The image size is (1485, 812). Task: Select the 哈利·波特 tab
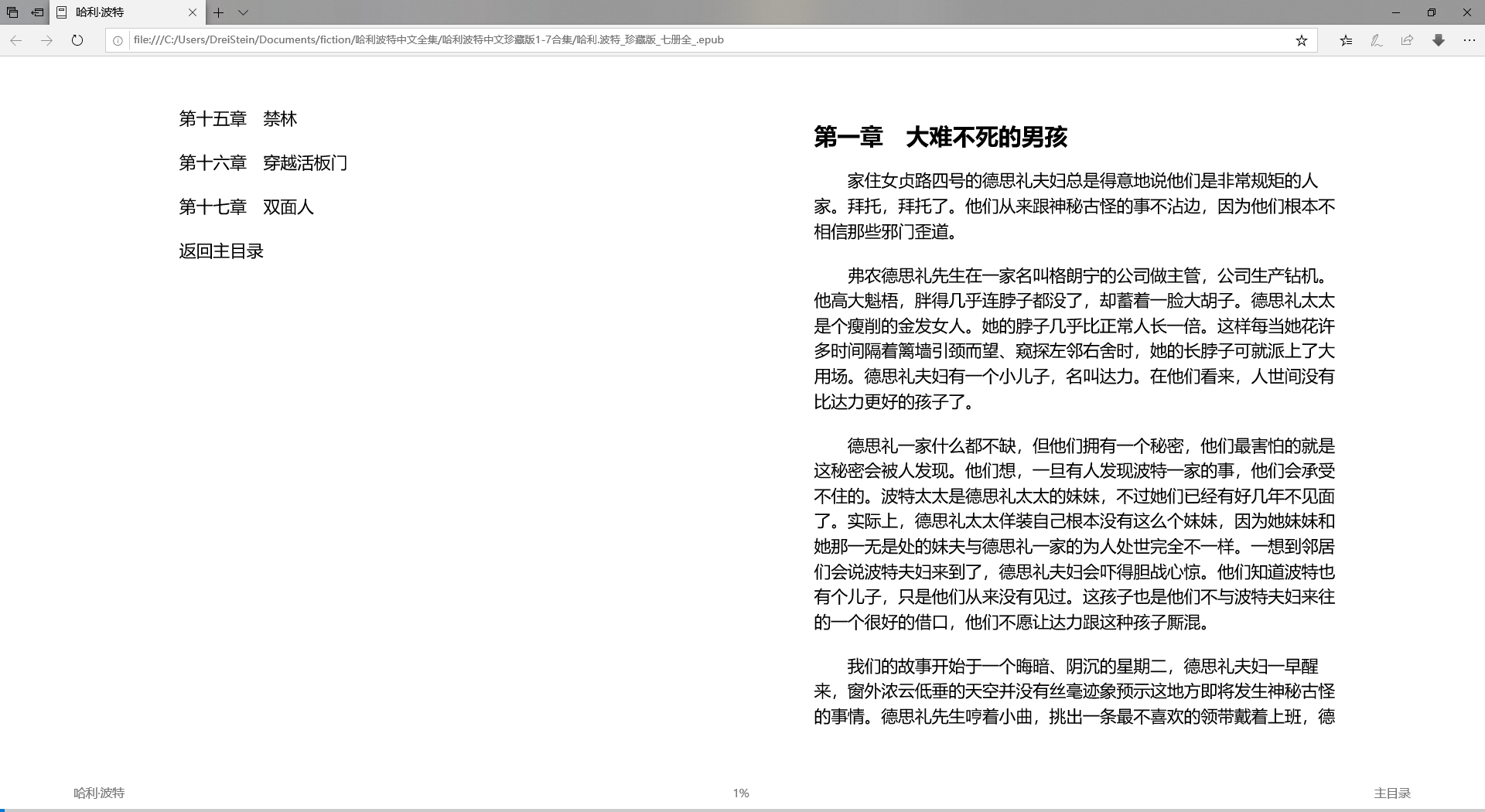(116, 12)
